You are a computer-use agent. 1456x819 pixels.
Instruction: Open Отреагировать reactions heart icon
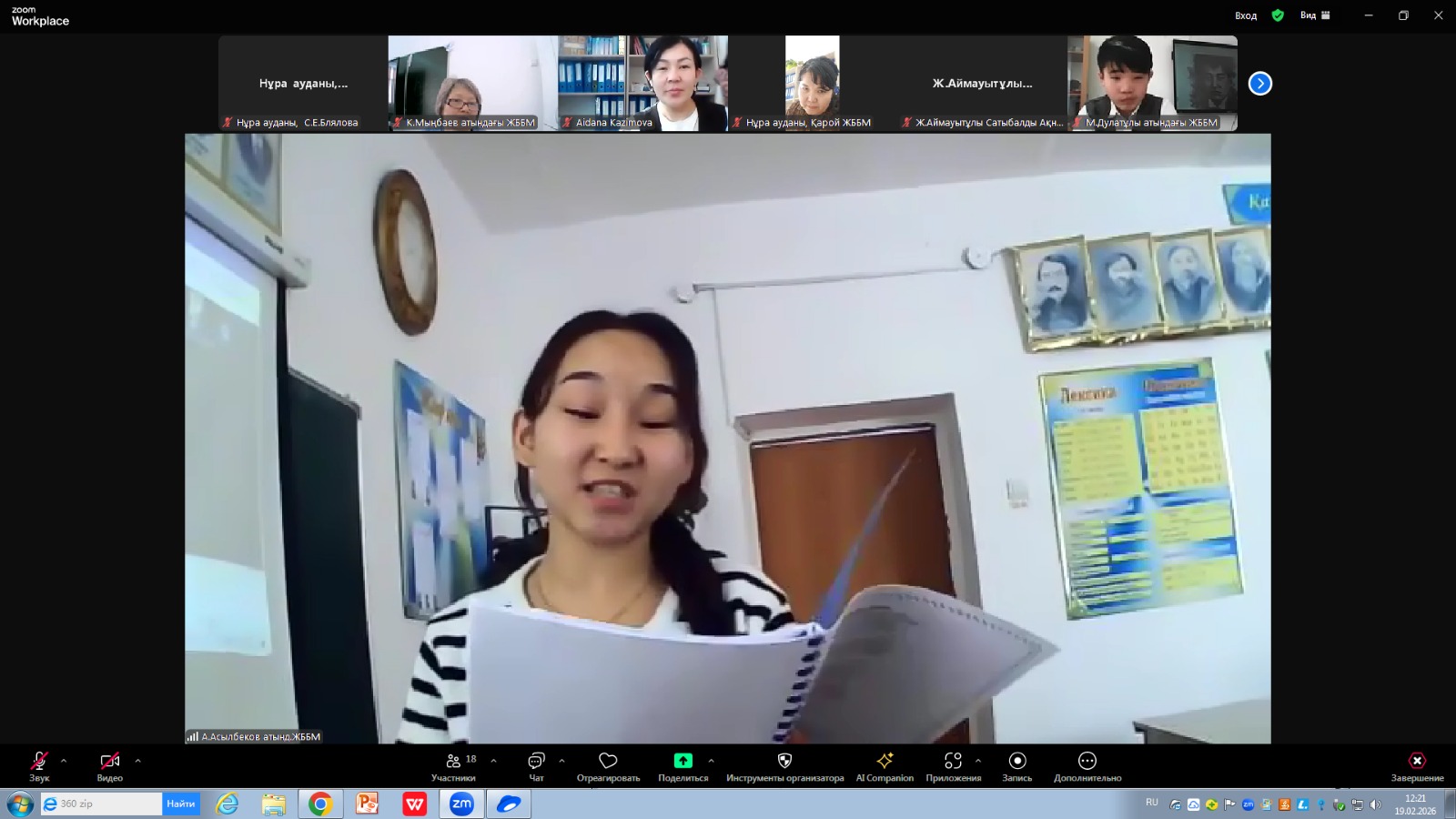pyautogui.click(x=608, y=764)
